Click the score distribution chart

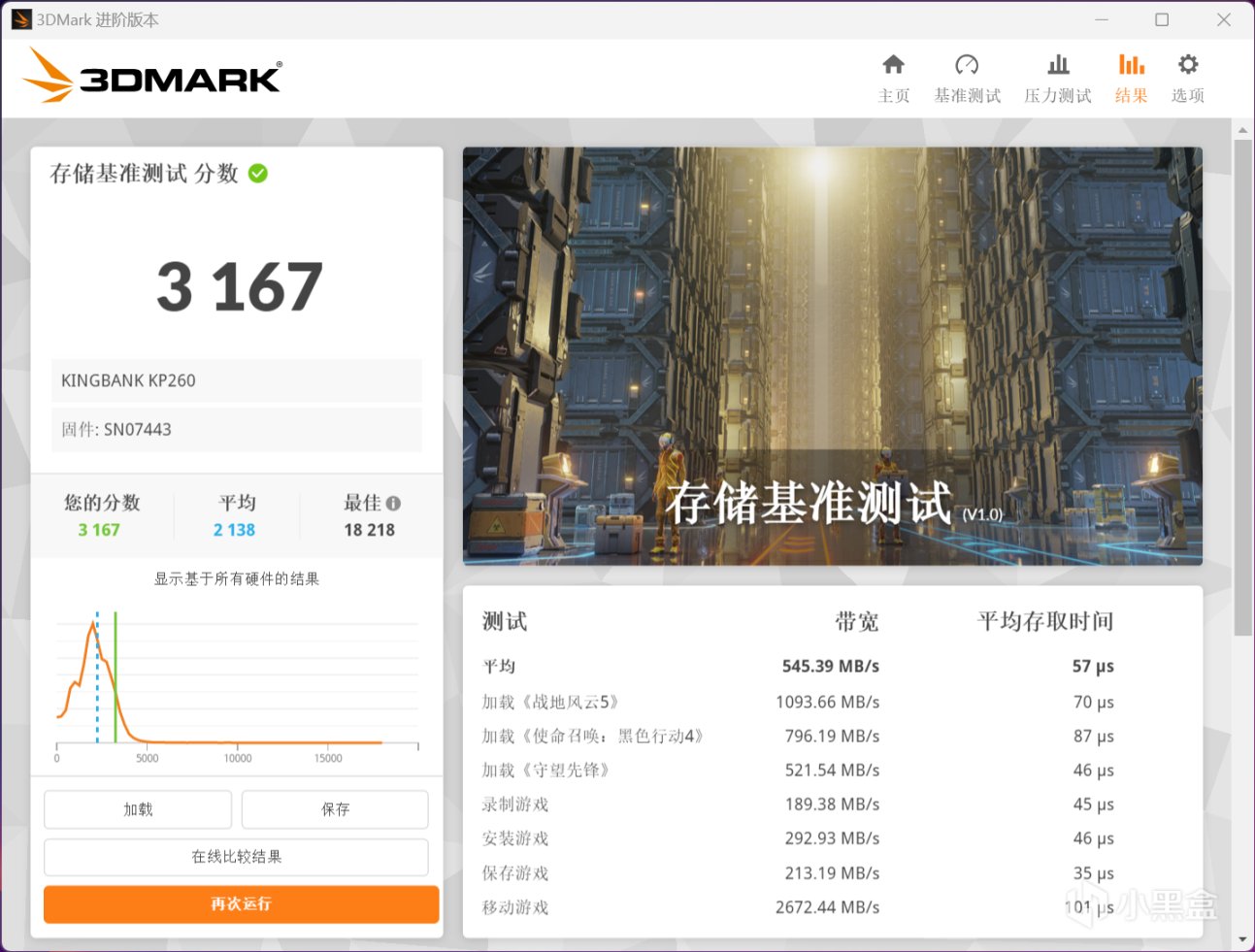(x=237, y=686)
